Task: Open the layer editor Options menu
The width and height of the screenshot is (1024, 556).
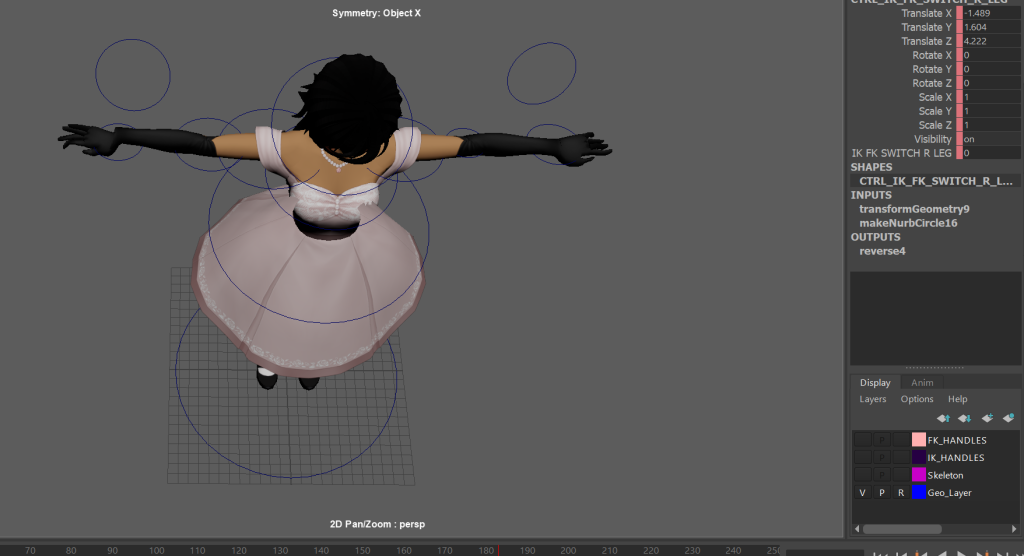Action: point(917,399)
